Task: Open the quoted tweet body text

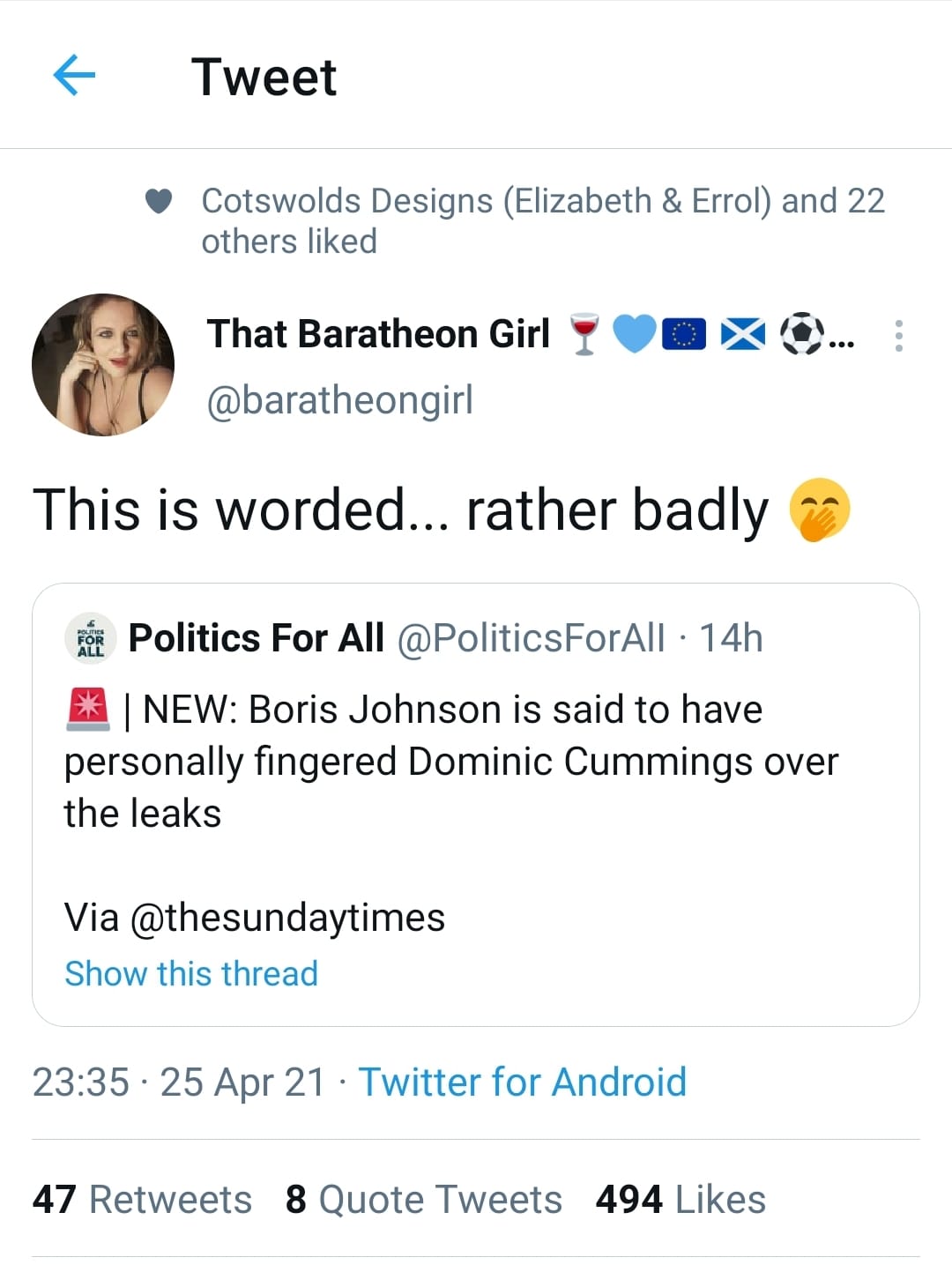Action: click(x=450, y=762)
